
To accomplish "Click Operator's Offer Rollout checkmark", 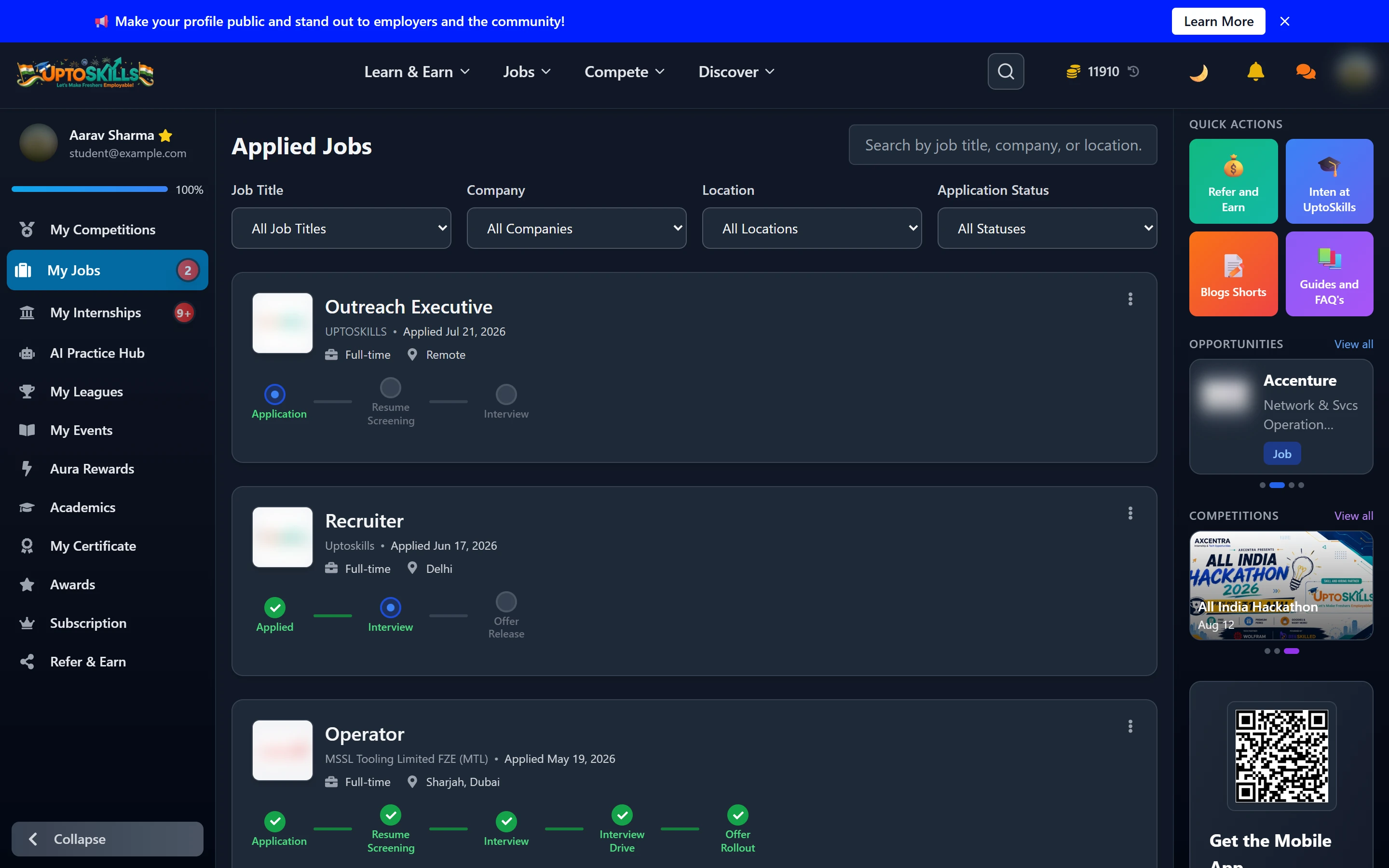I will coord(738,814).
